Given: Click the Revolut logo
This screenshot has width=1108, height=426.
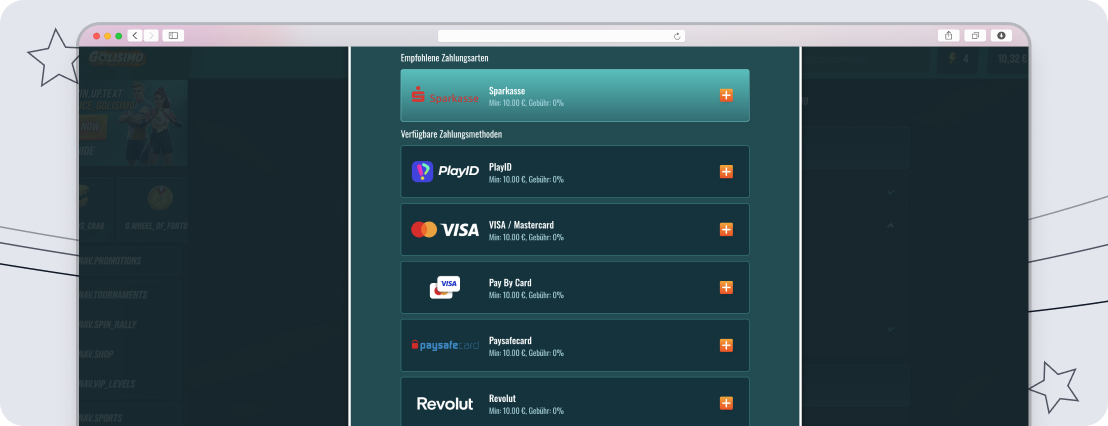Looking at the screenshot, I should tap(445, 404).
